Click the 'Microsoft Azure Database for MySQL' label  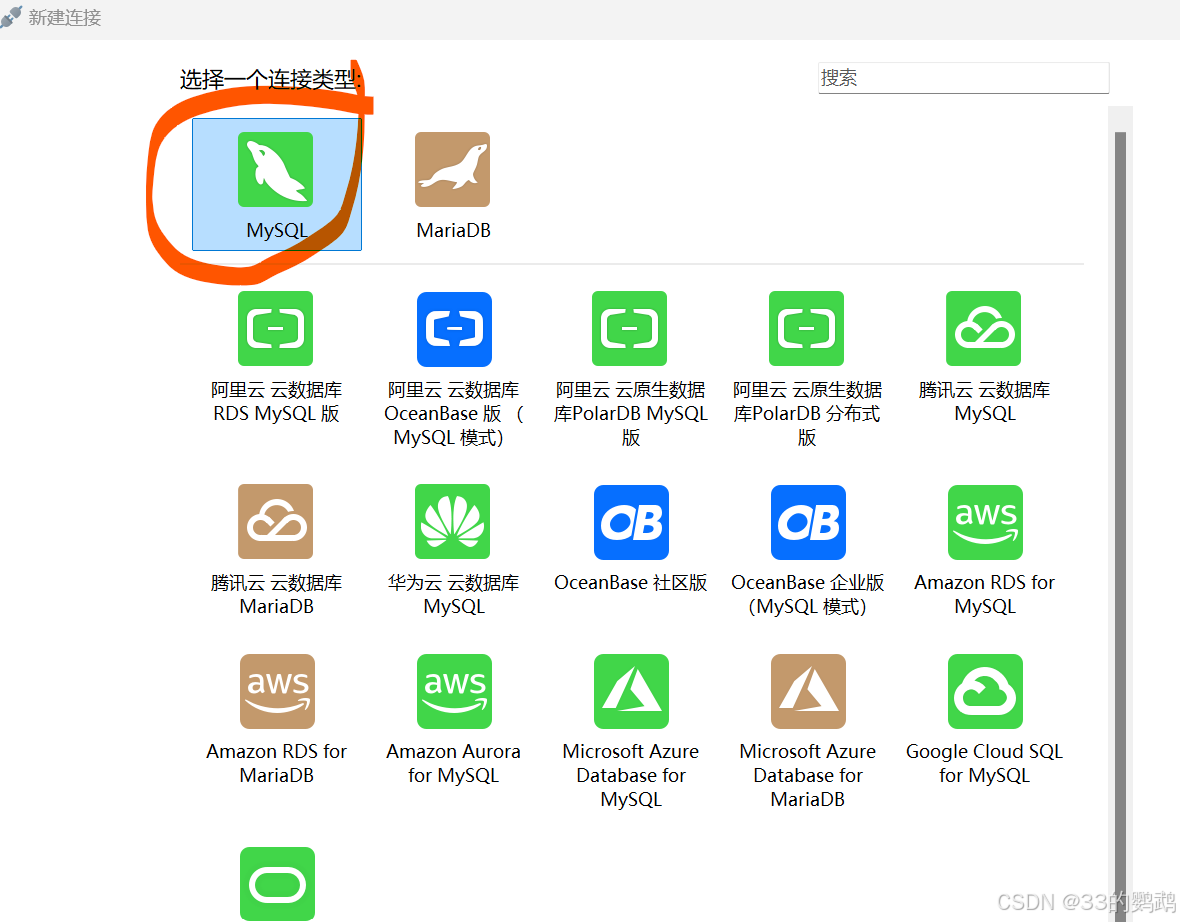coord(631,775)
